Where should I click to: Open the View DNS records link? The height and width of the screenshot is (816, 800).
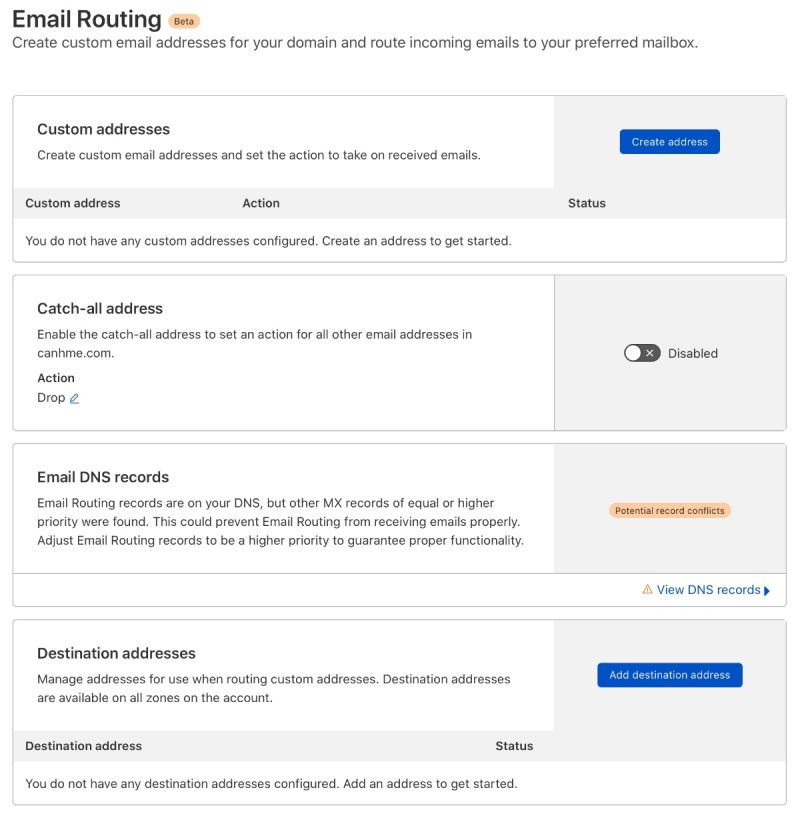708,590
